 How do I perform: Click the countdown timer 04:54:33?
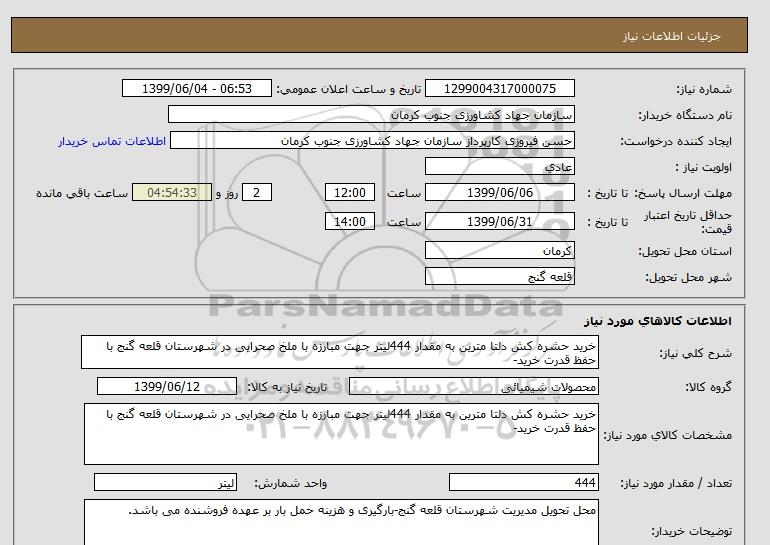[170, 193]
